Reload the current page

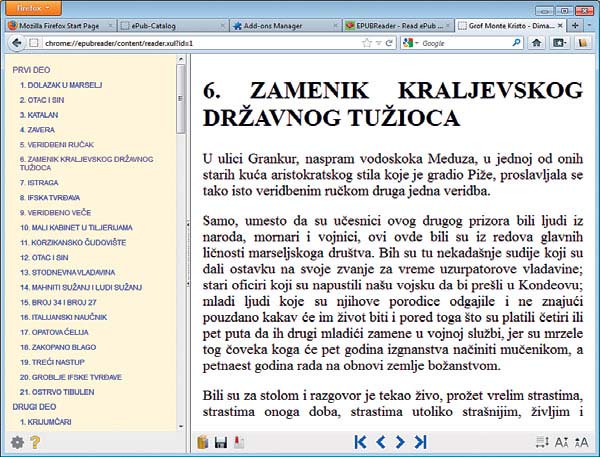click(x=389, y=43)
